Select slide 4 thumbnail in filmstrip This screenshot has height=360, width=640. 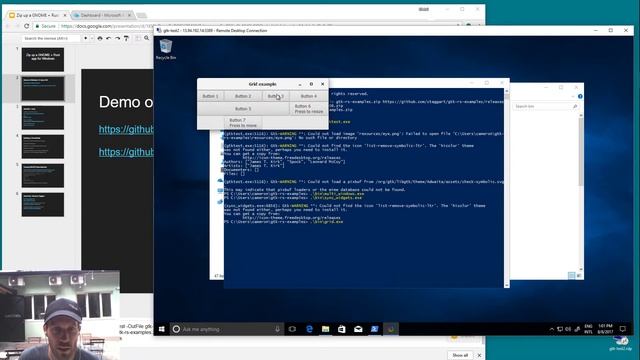(43, 147)
